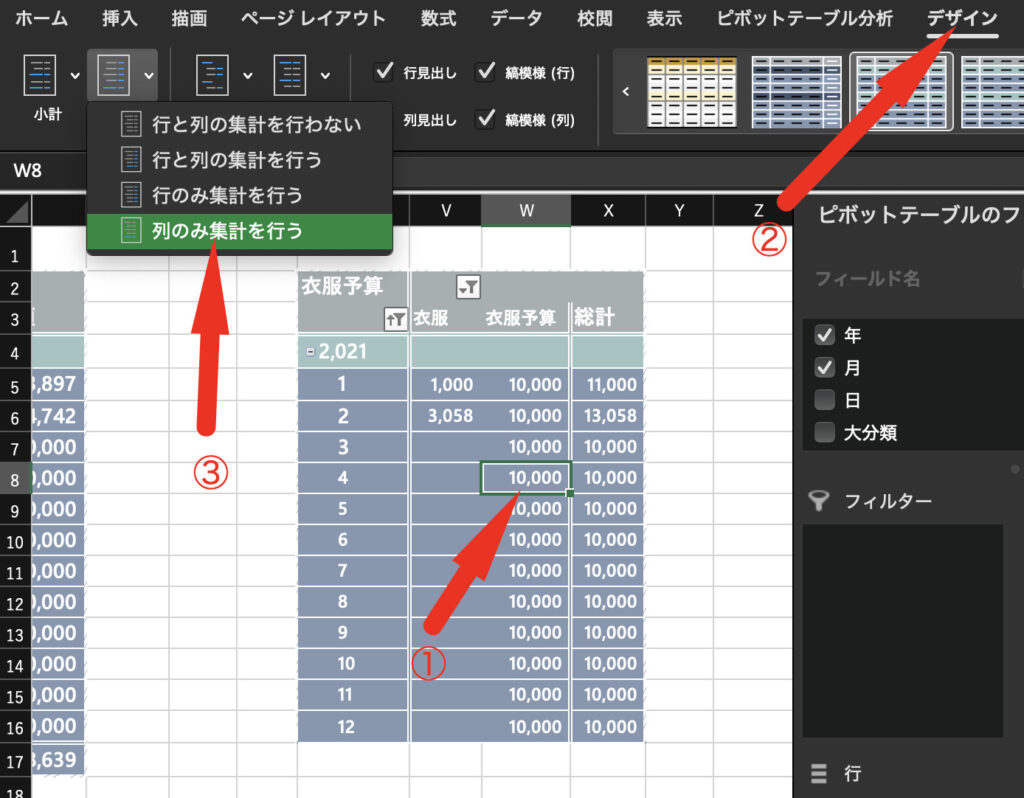1024x798 pixels.
Task: Choose 列のみ集計を行う from the menu
Action: click(227, 231)
